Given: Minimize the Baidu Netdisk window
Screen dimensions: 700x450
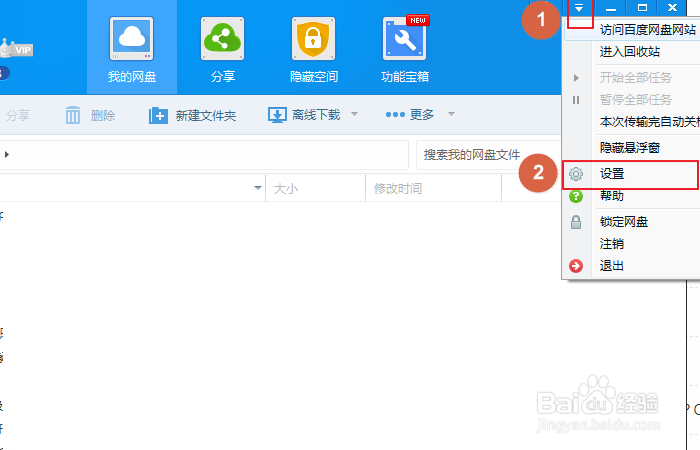Looking at the screenshot, I should click(x=611, y=8).
